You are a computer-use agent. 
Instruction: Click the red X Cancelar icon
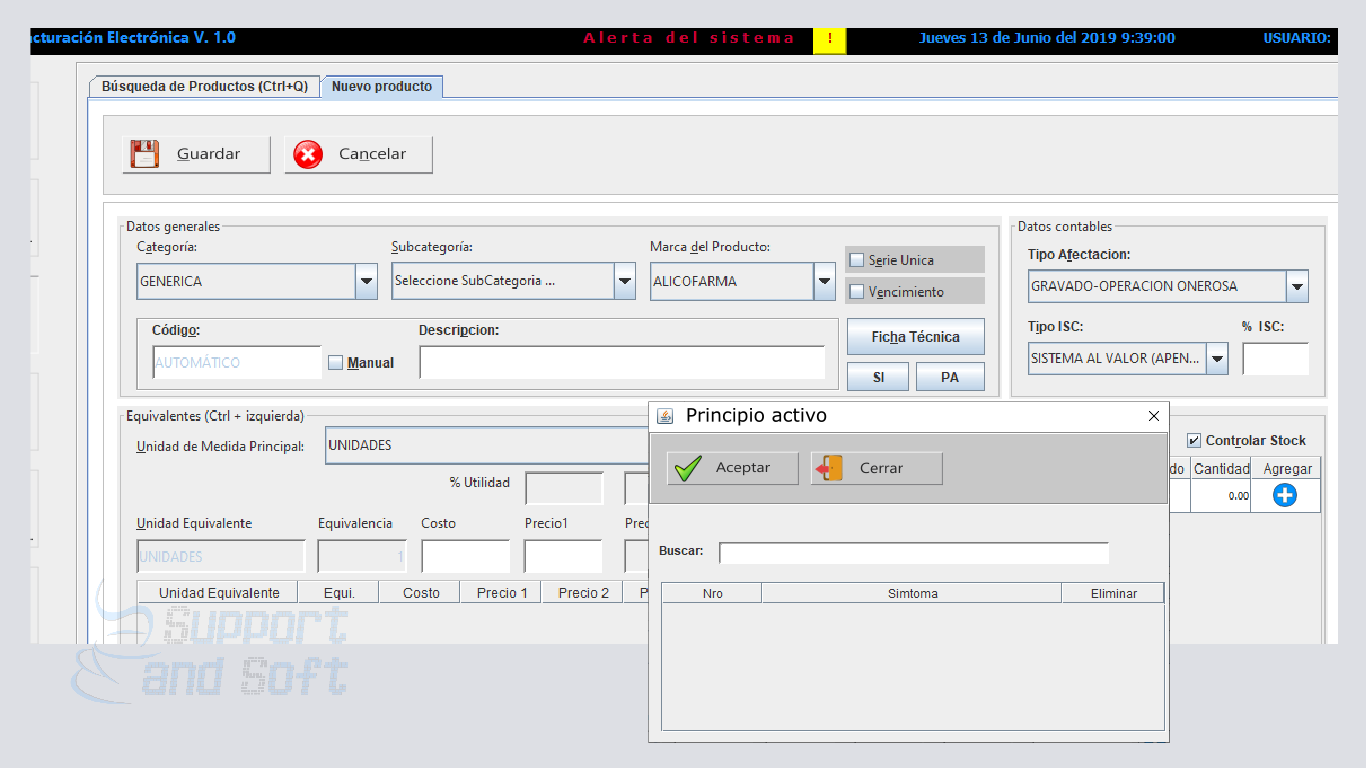[x=308, y=154]
